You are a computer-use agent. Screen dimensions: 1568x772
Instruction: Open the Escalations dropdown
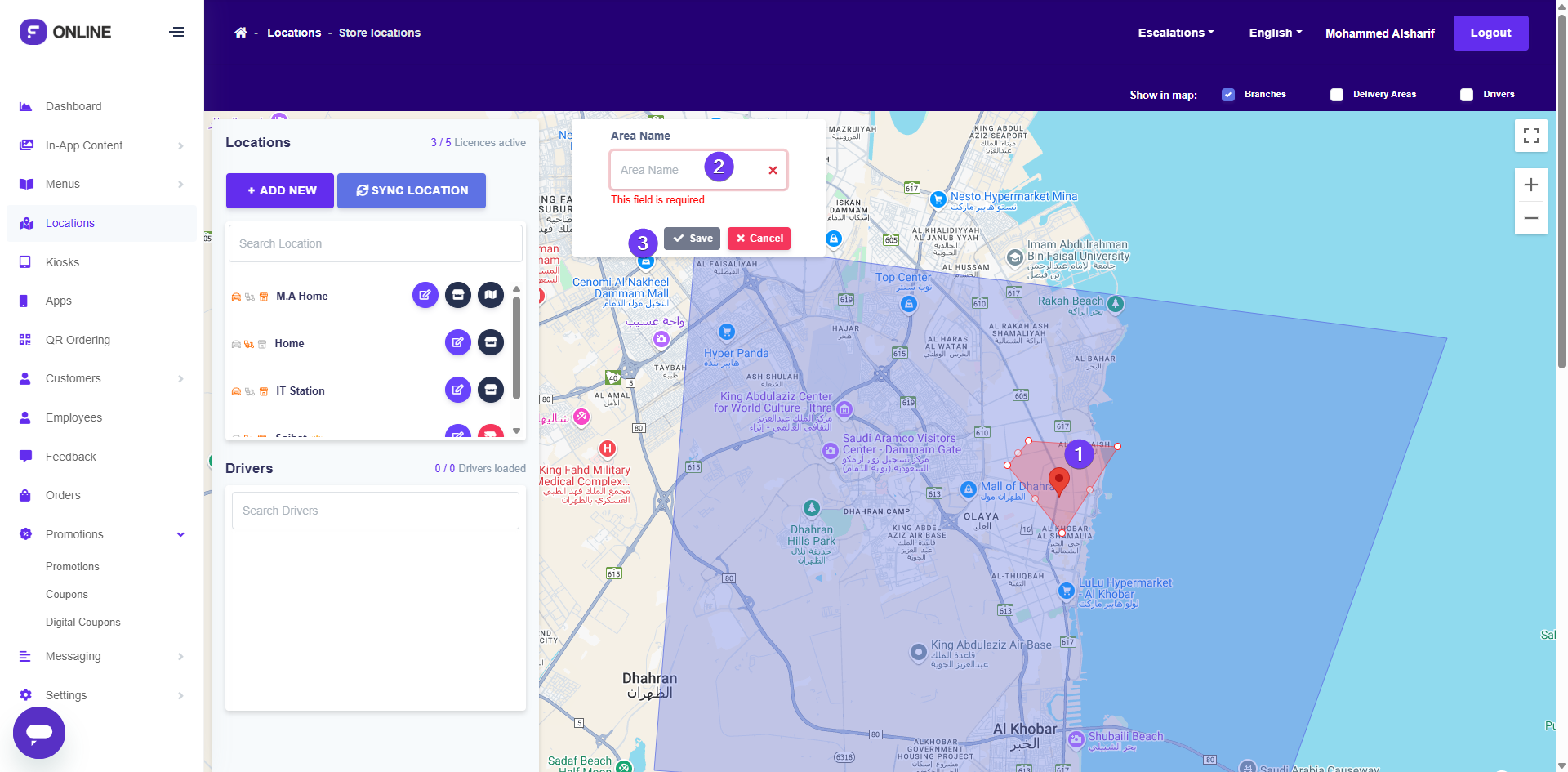[1176, 33]
